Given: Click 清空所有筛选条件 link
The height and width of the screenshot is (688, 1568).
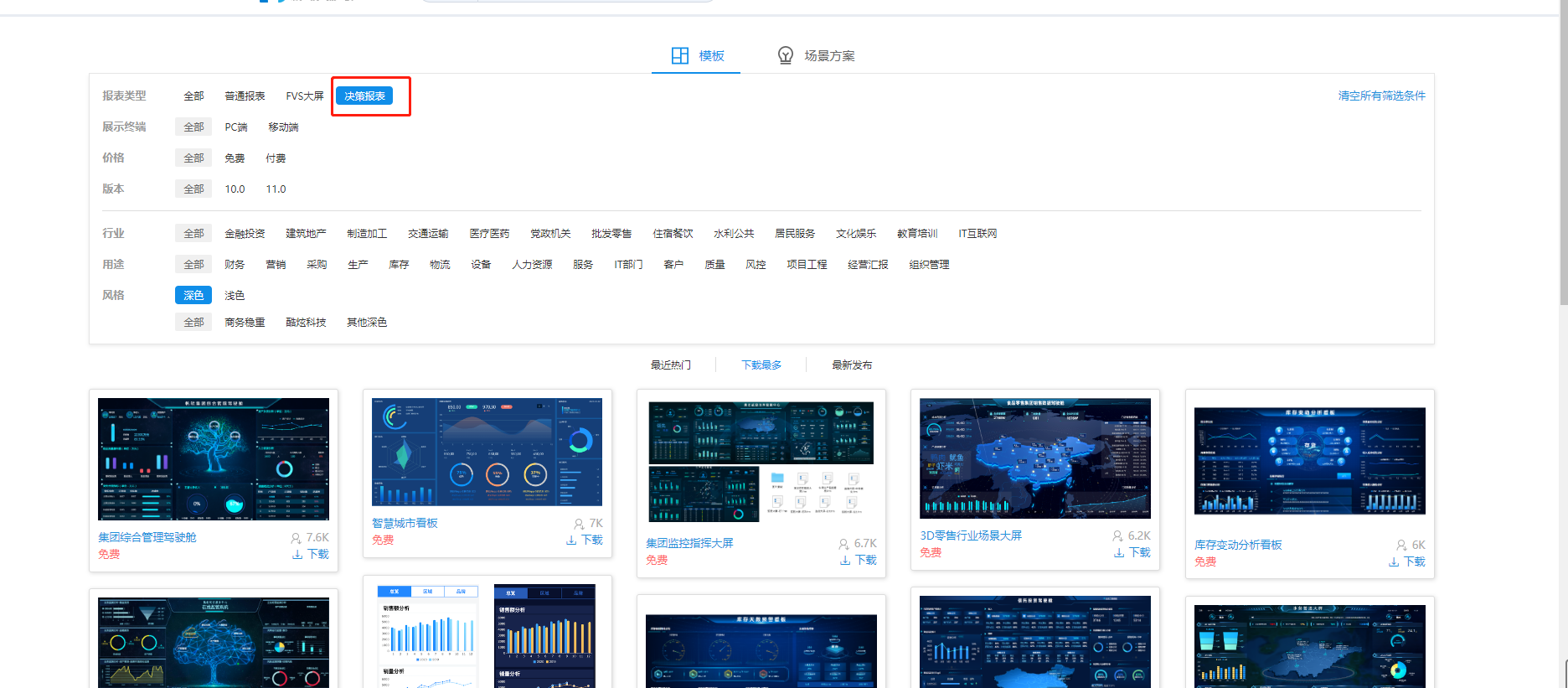Looking at the screenshot, I should pyautogui.click(x=1381, y=96).
